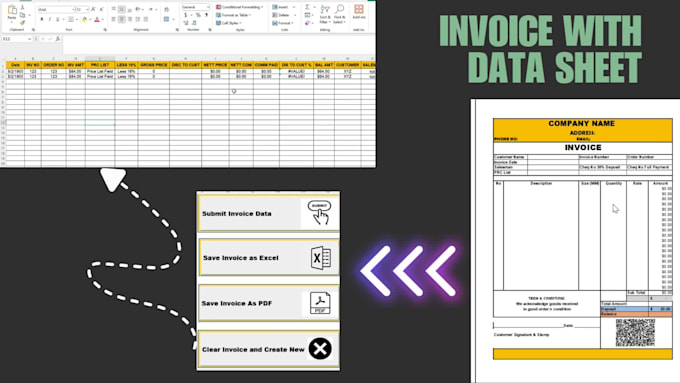
Task: Click the Submit Invoice Data button
Action: click(x=268, y=213)
